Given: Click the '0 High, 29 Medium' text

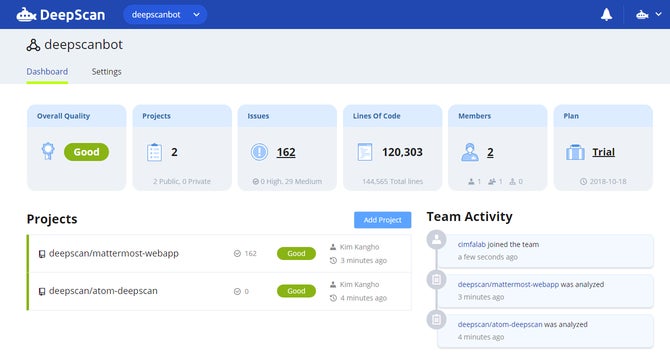Looking at the screenshot, I should point(291,181).
